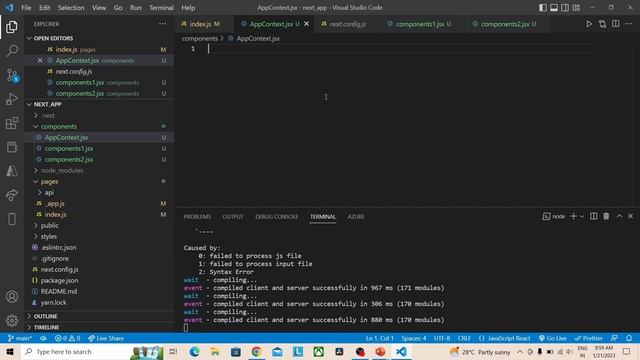Switch to the Problems panel tab

point(197,217)
